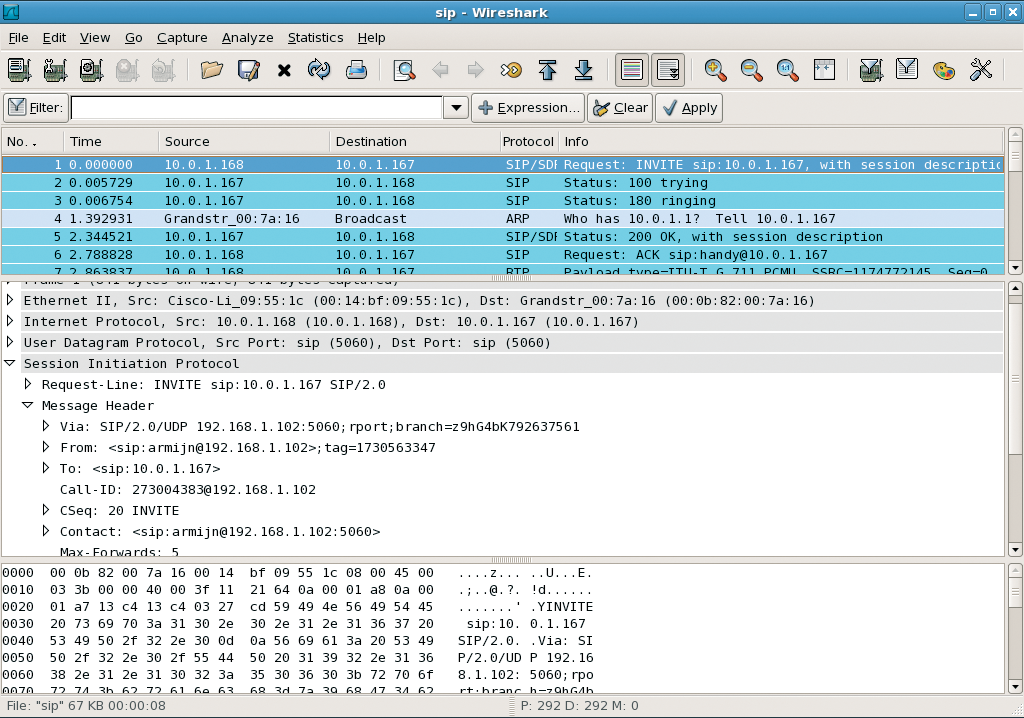Print packets printer icon

coord(356,69)
